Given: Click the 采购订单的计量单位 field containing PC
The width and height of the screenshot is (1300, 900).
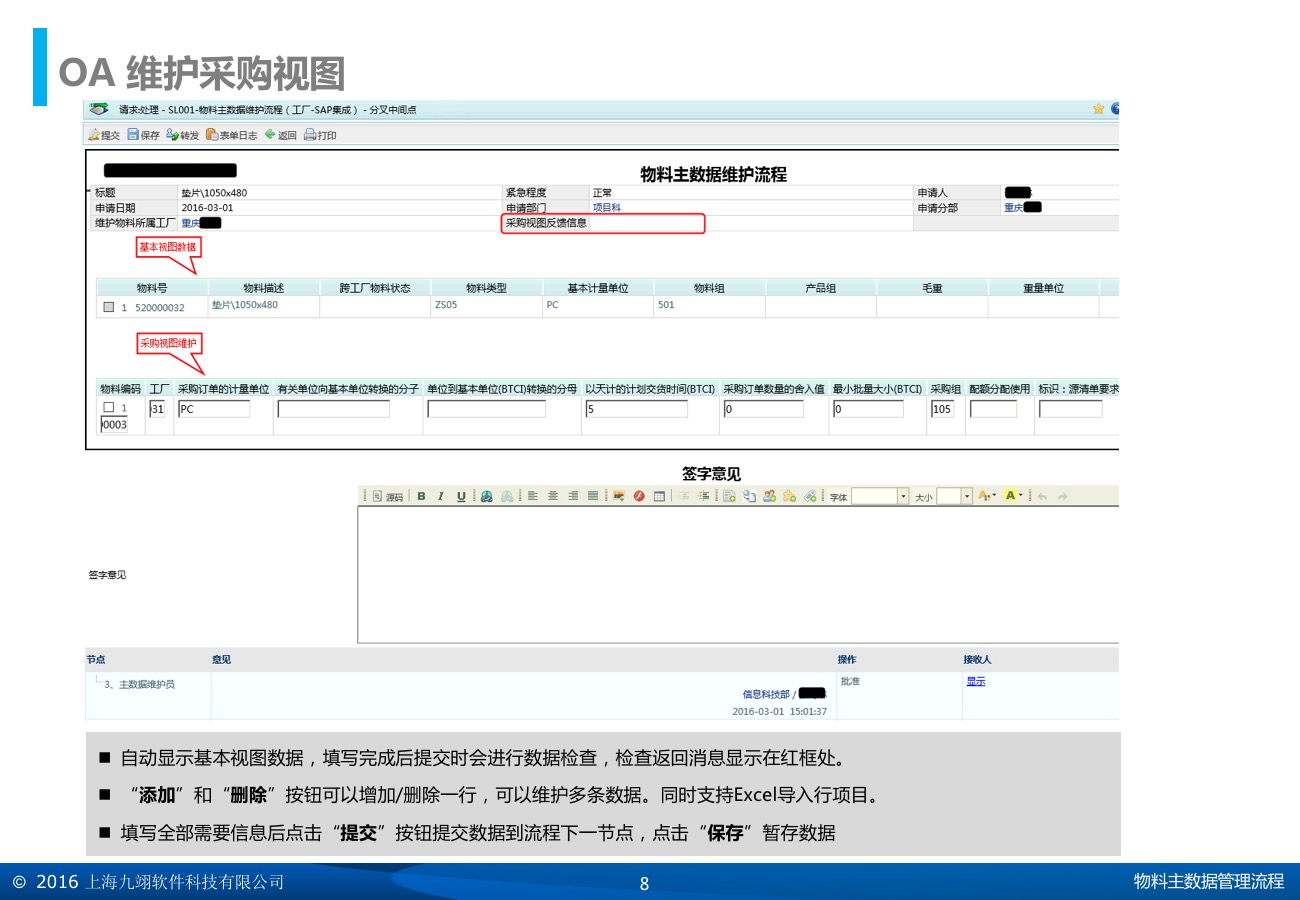Looking at the screenshot, I should coord(214,409).
